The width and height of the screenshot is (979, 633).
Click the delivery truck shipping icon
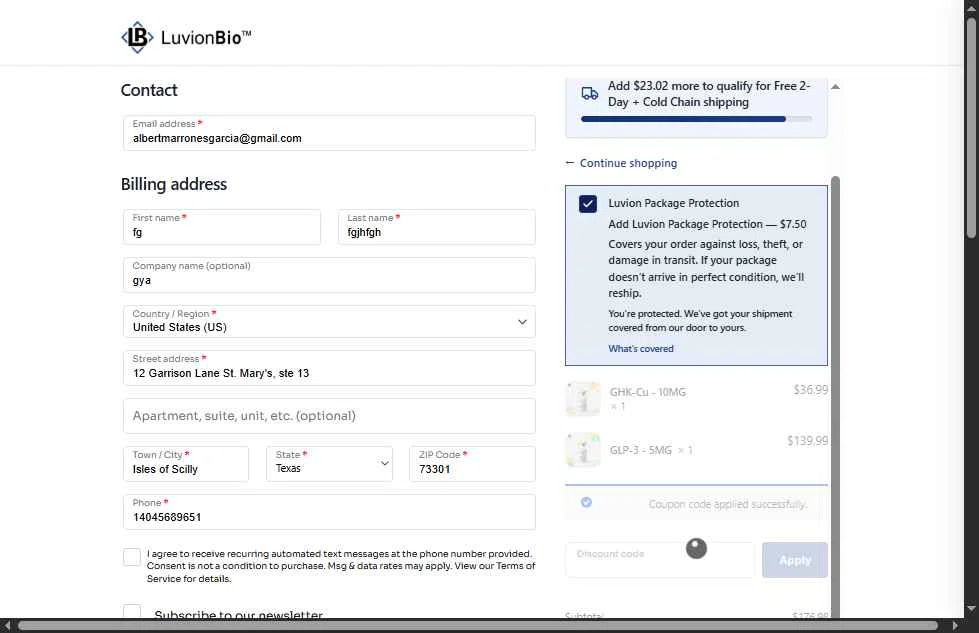tap(589, 94)
